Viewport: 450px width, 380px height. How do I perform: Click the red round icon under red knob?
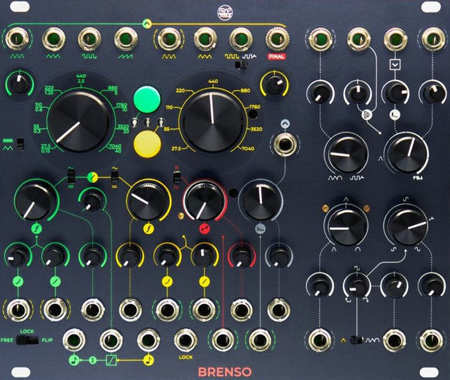pyautogui.click(x=204, y=229)
